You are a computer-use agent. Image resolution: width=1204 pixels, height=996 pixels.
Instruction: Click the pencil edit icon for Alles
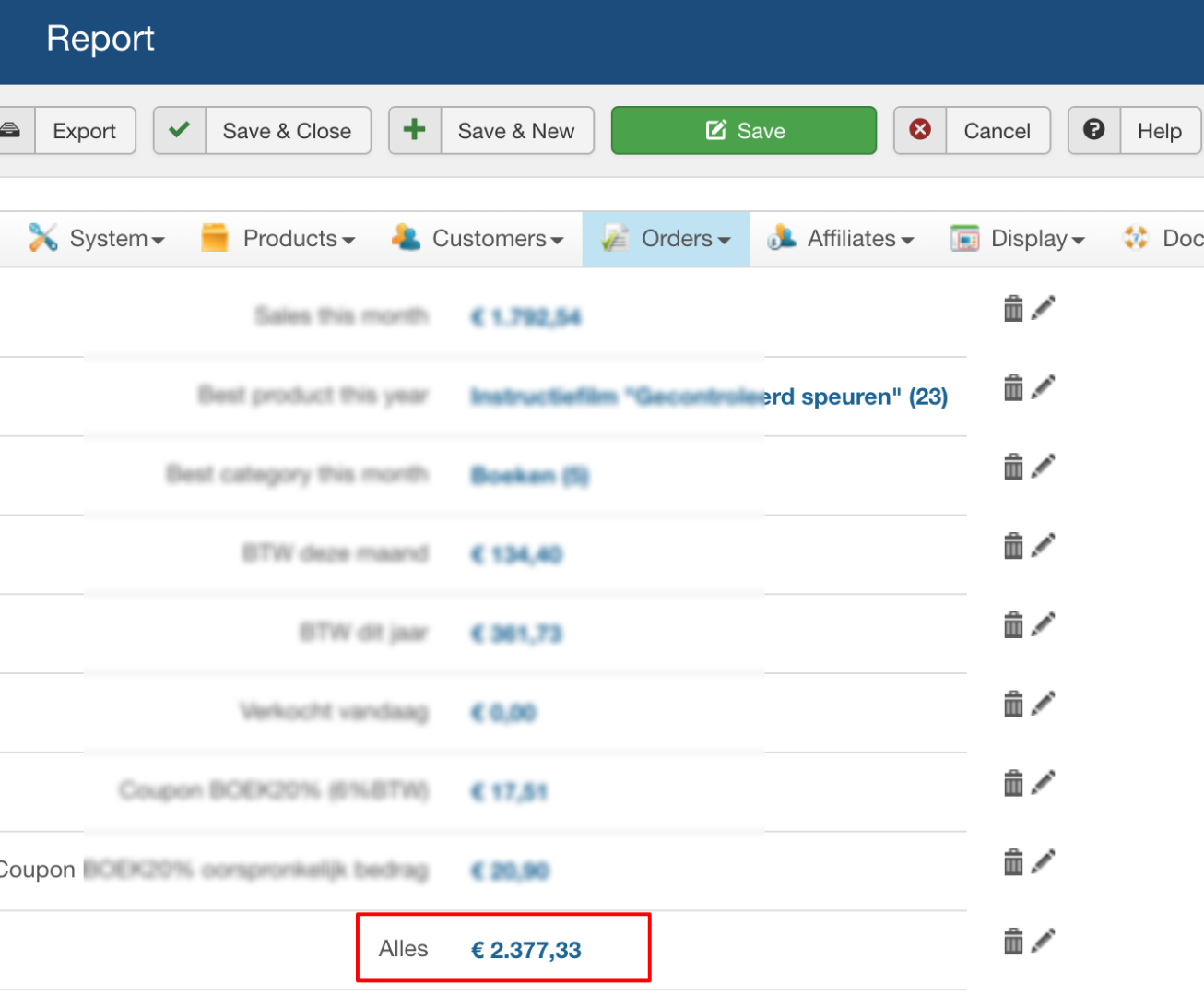[x=1044, y=941]
